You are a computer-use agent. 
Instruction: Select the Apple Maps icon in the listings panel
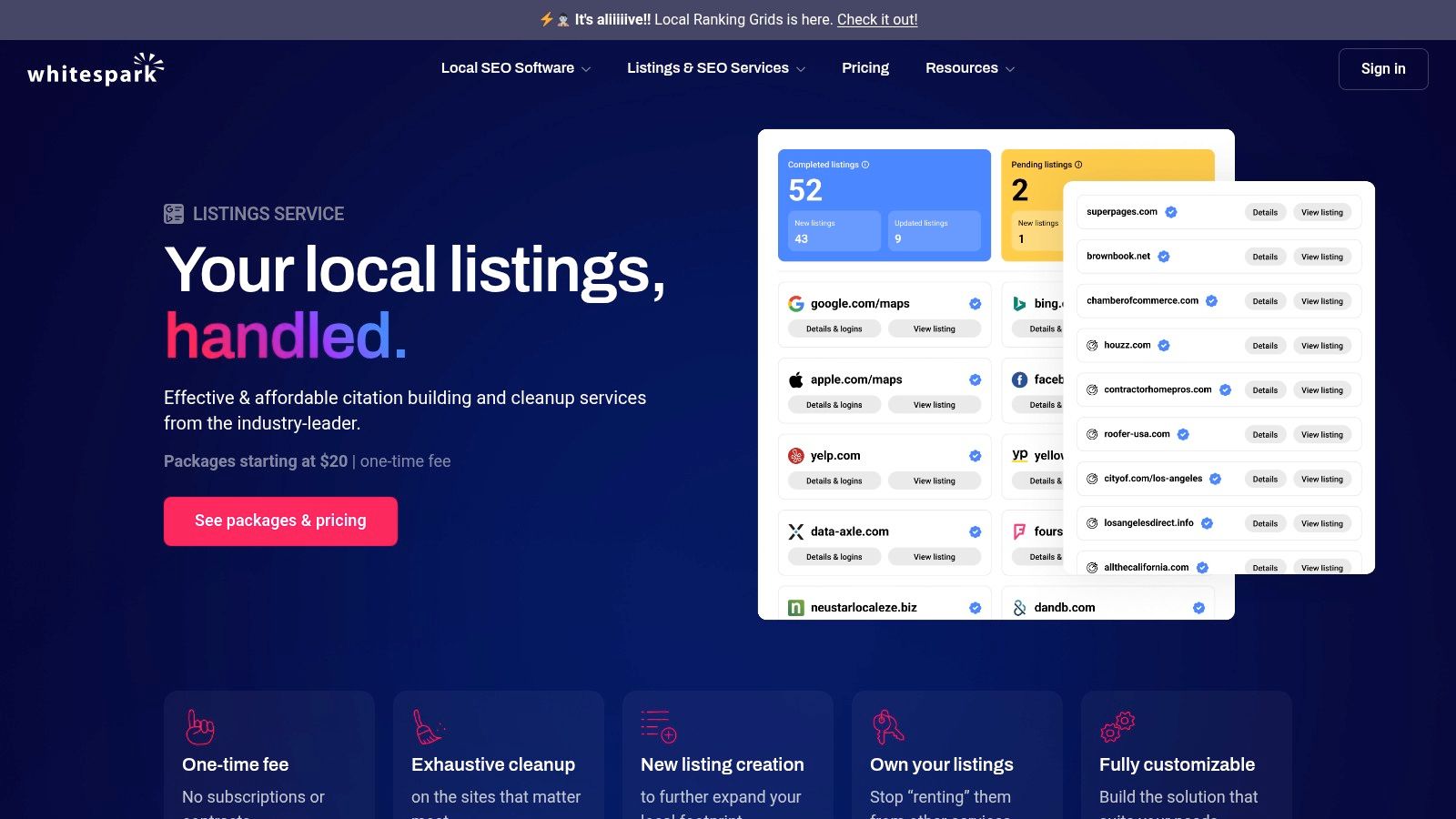point(795,379)
